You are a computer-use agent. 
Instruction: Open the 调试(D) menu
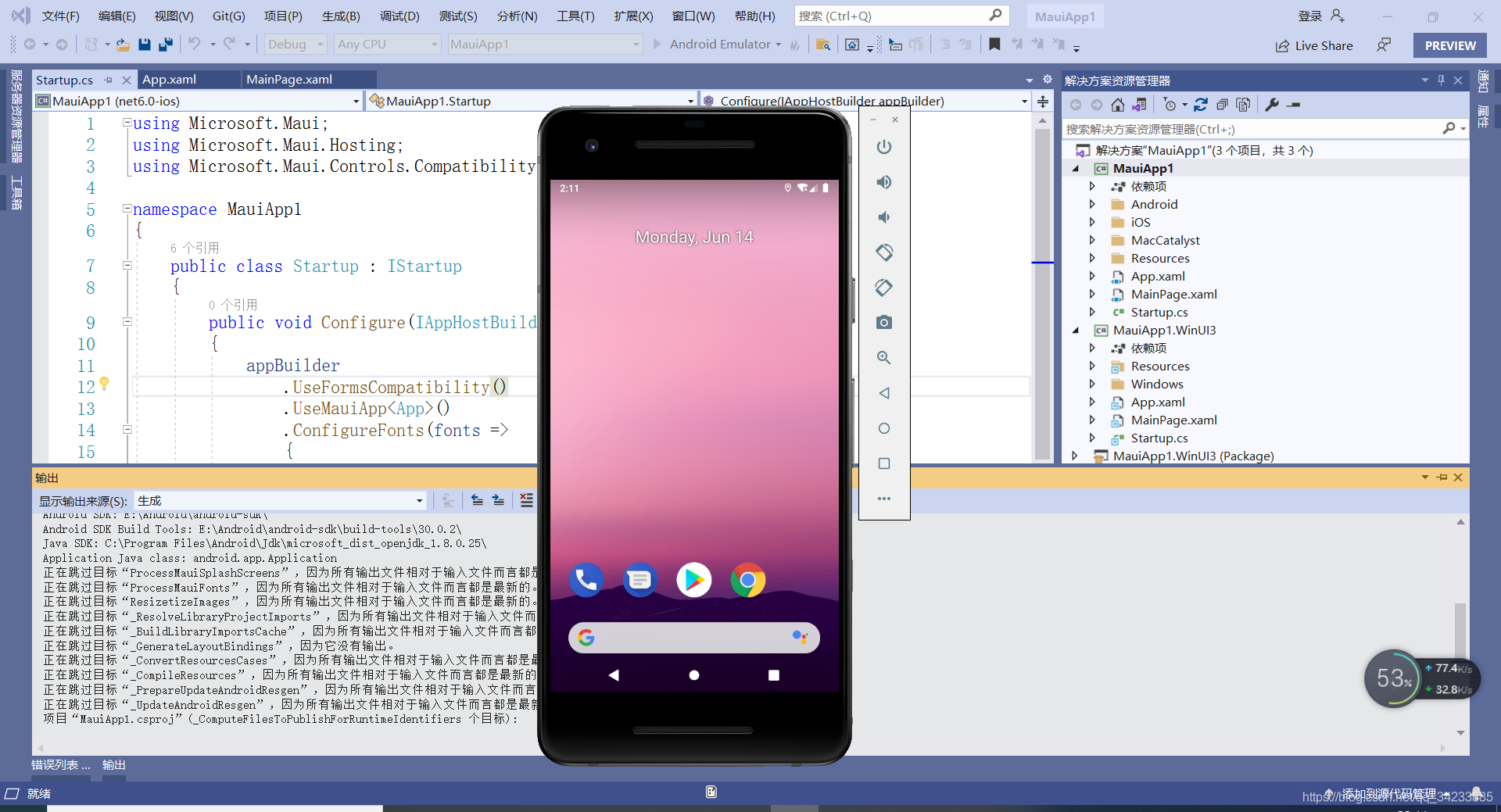[x=399, y=16]
